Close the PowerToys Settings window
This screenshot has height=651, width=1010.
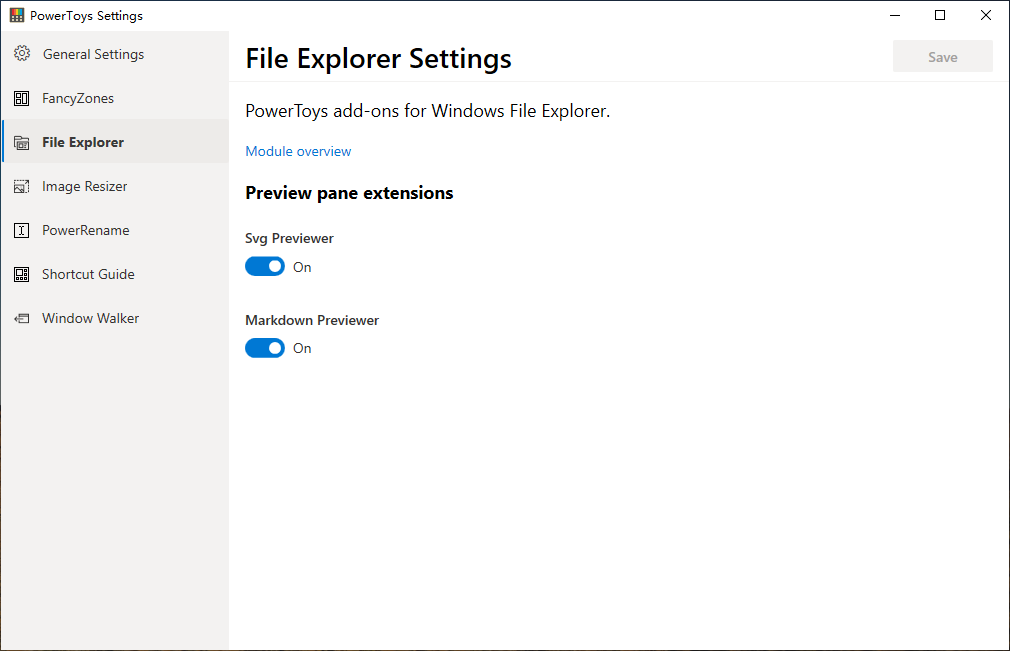pos(986,15)
